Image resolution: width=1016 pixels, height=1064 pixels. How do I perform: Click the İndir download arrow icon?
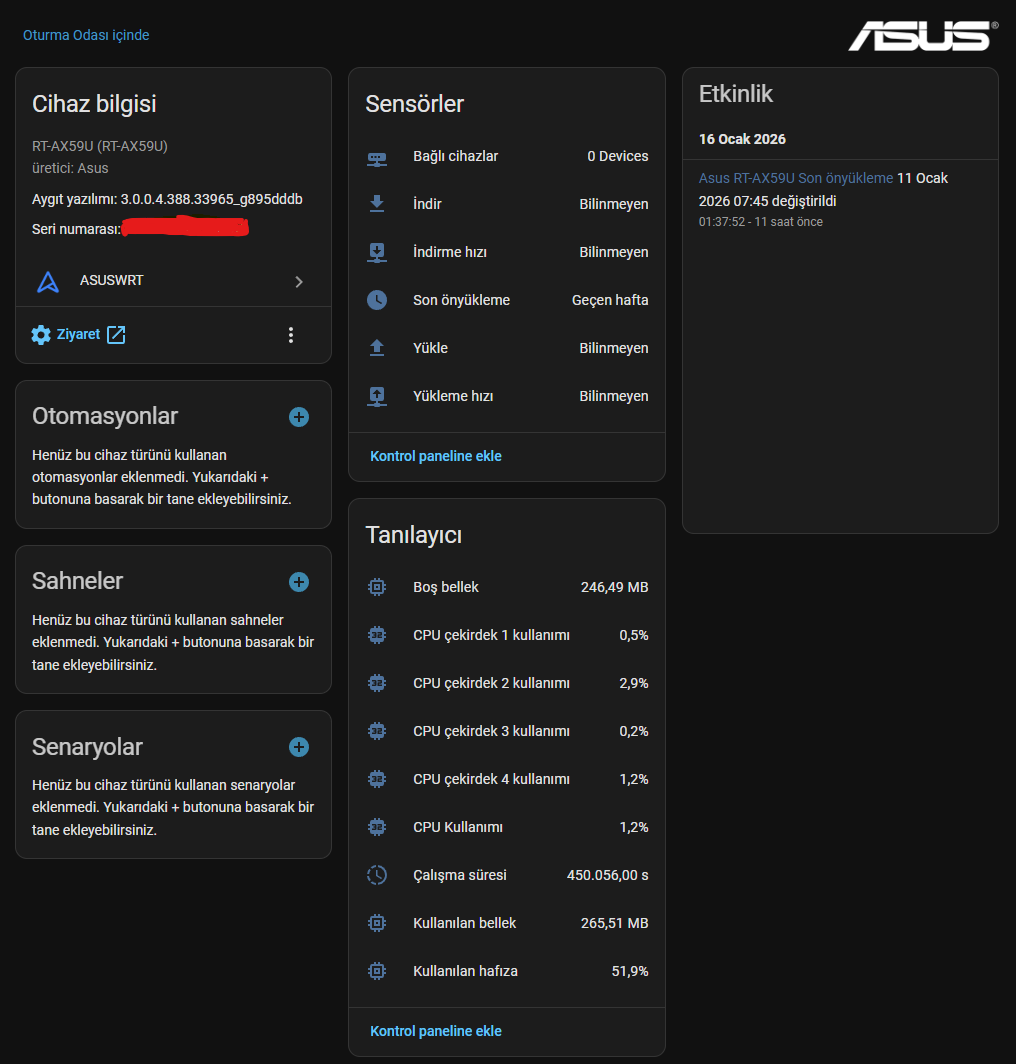[x=377, y=204]
